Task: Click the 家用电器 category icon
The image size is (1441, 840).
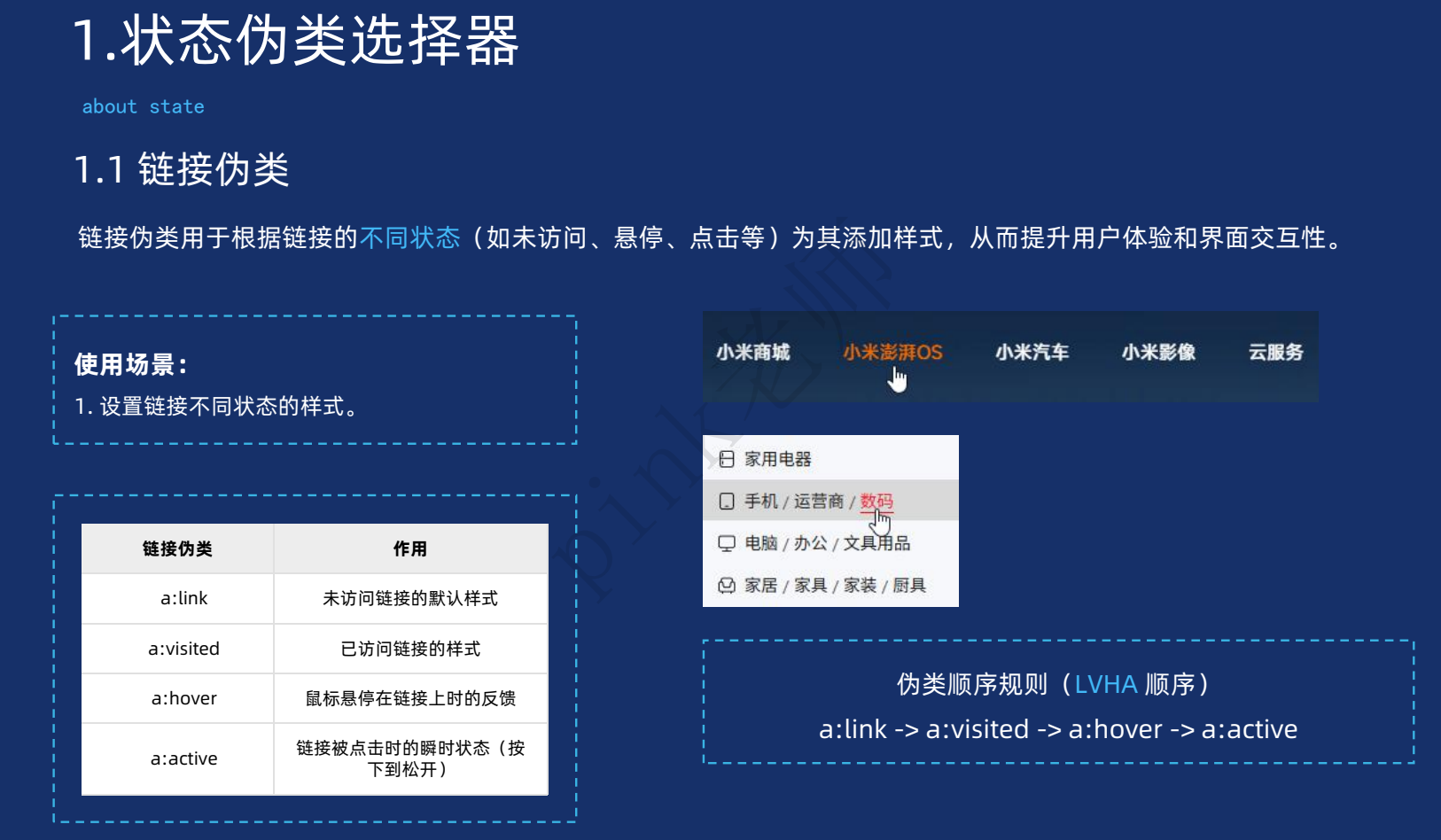Action: 727,459
